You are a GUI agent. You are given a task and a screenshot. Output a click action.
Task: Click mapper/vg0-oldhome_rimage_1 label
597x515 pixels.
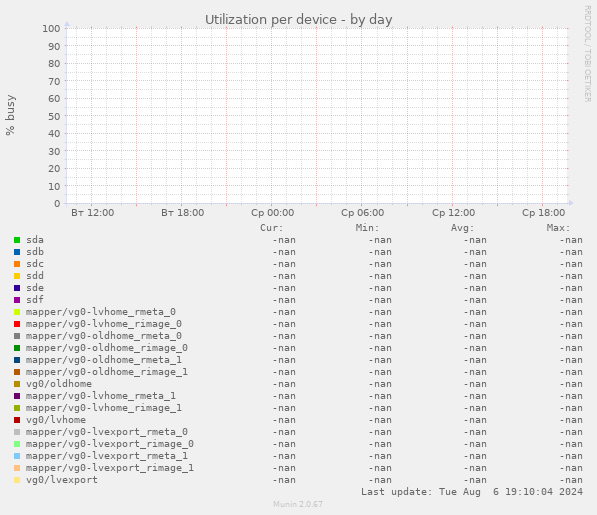coord(107,372)
